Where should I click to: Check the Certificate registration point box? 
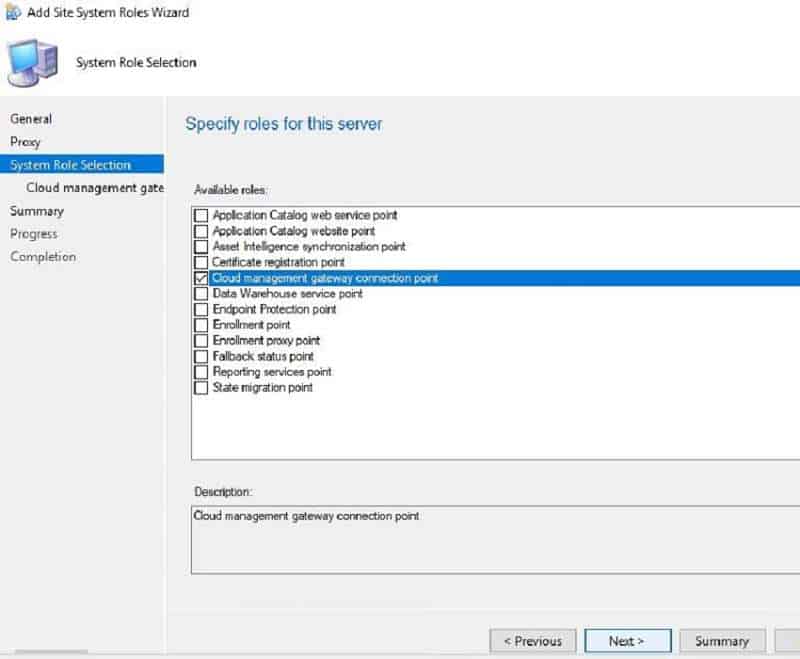(x=201, y=262)
